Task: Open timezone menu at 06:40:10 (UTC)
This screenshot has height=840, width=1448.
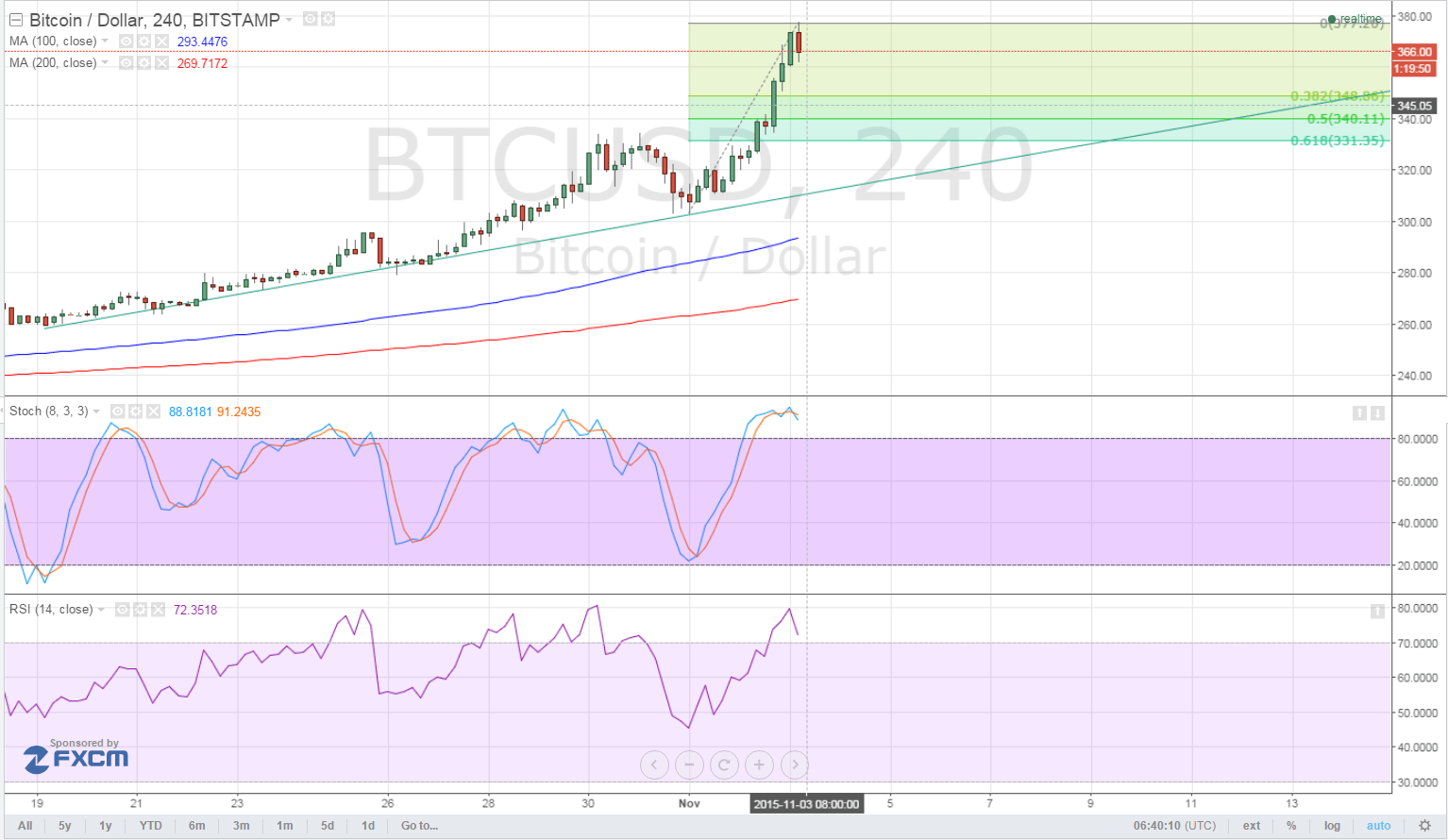Action: click(x=1175, y=826)
